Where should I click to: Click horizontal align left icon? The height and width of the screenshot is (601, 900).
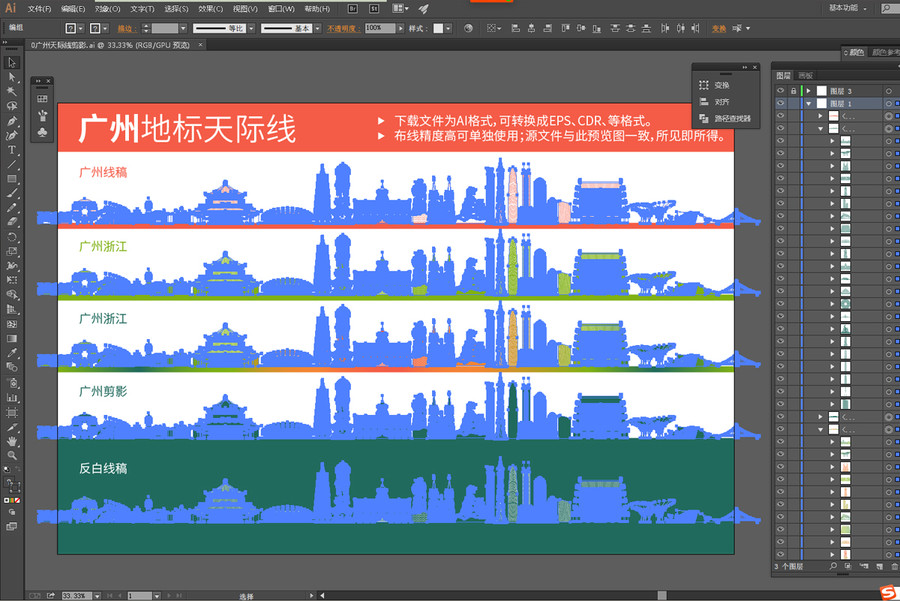pyautogui.click(x=515, y=28)
